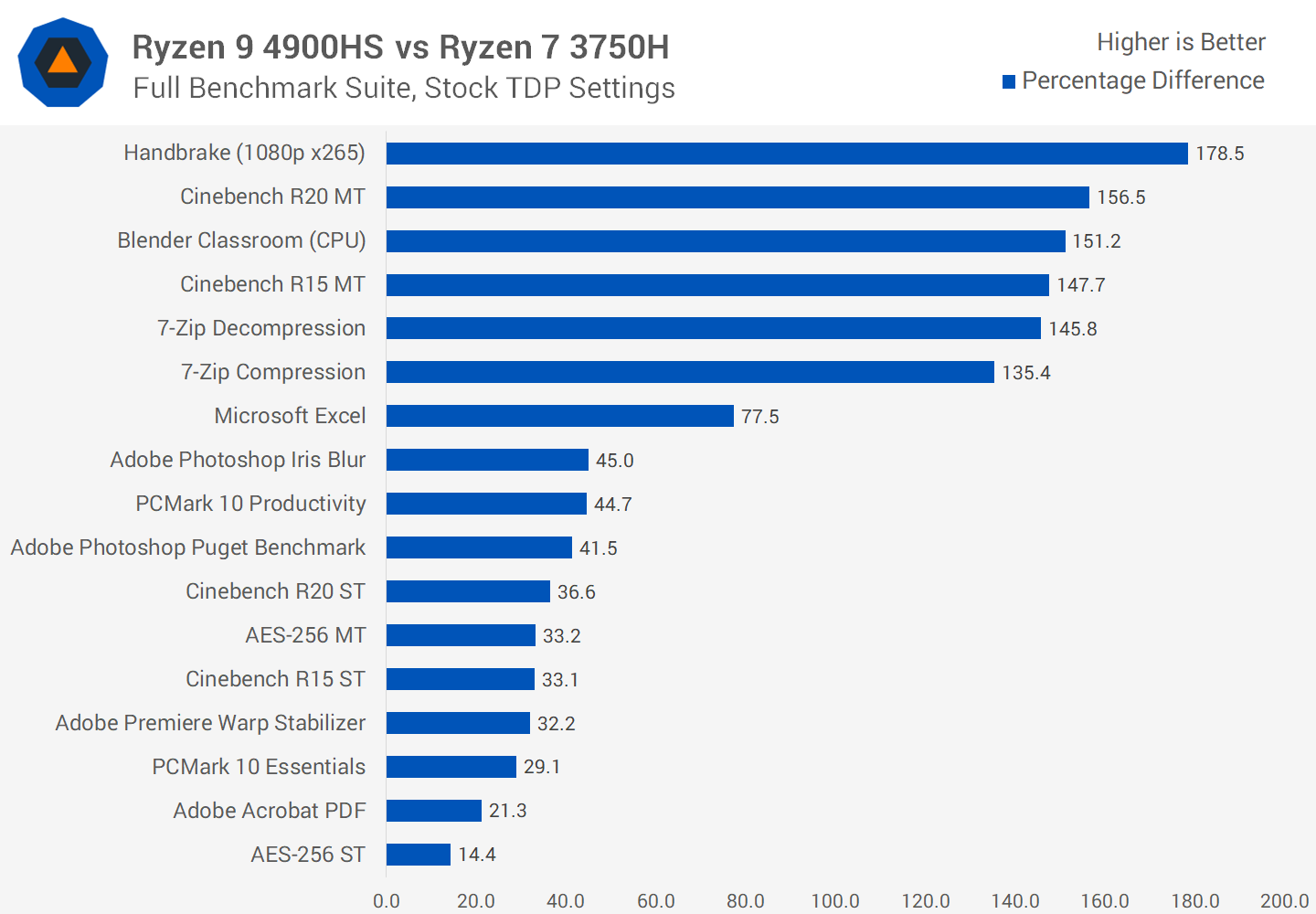Click the PCMark 10 Productivity value 44.7
Viewport: 1316px width, 914px height.
coord(613,505)
